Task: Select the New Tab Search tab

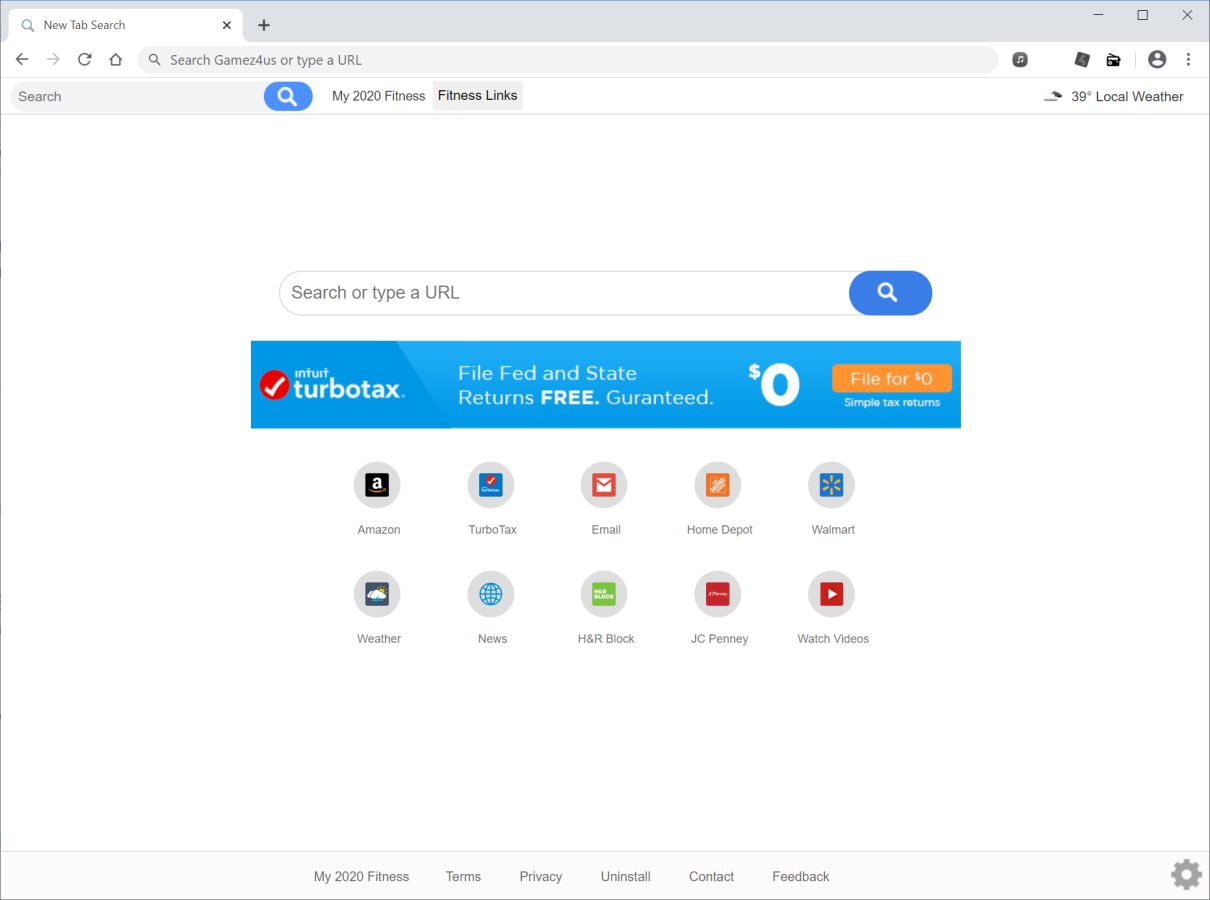Action: point(125,25)
